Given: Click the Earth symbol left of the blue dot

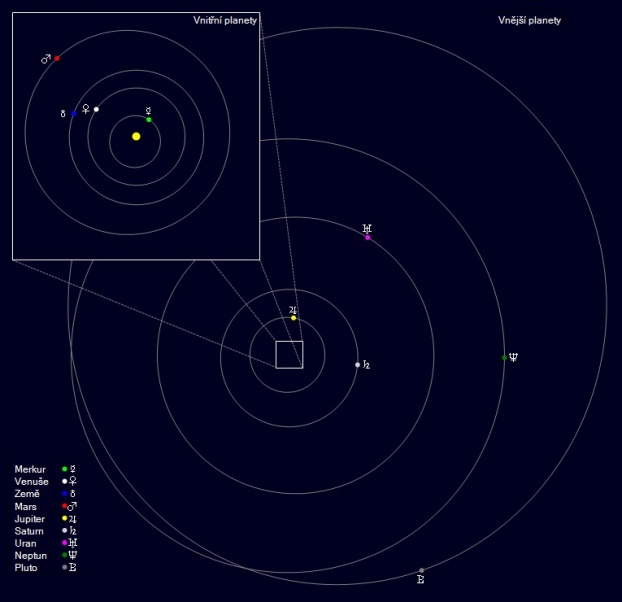Looking at the screenshot, I should point(63,114).
